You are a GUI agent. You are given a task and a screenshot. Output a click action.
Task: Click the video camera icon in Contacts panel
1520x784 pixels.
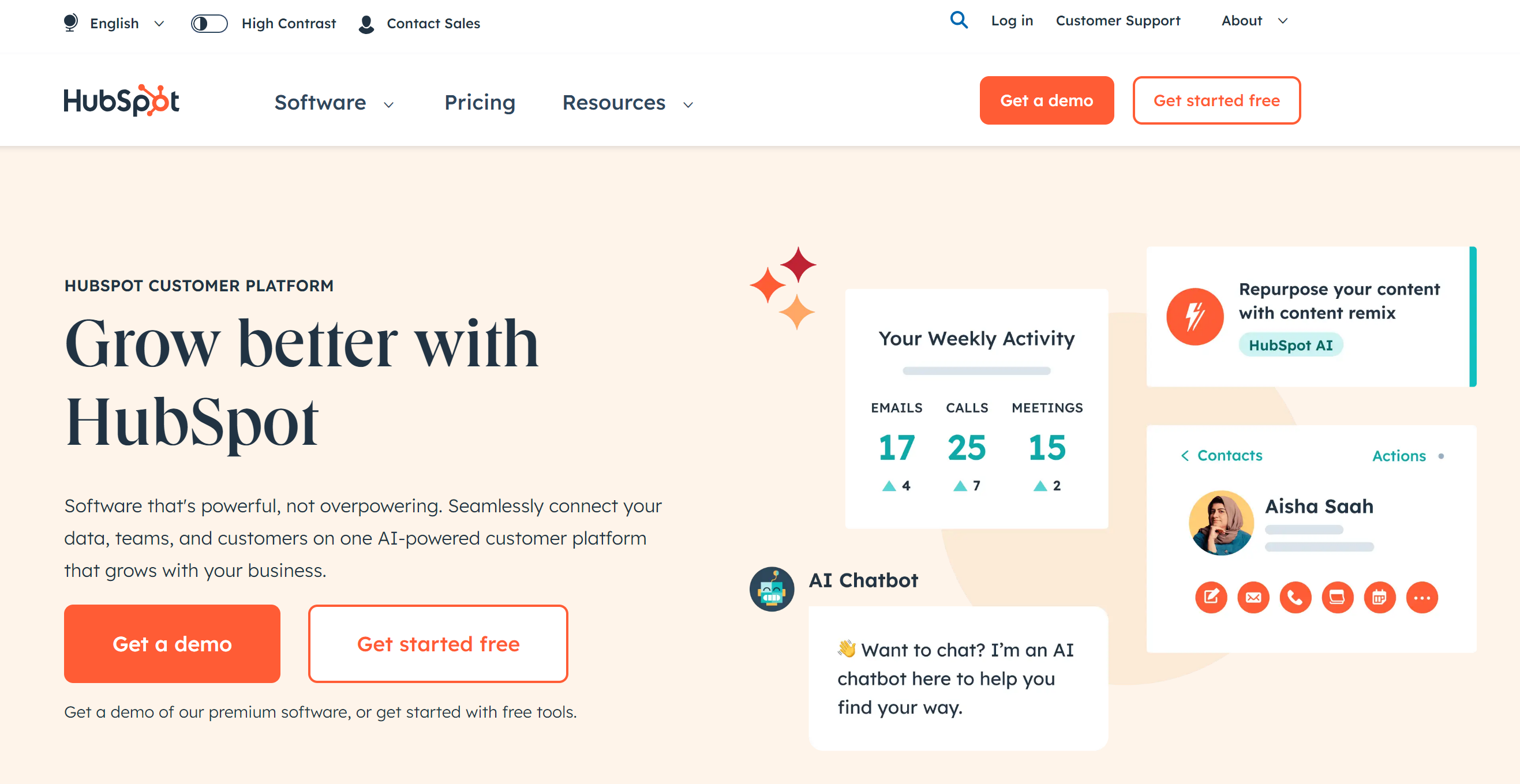tap(1338, 597)
